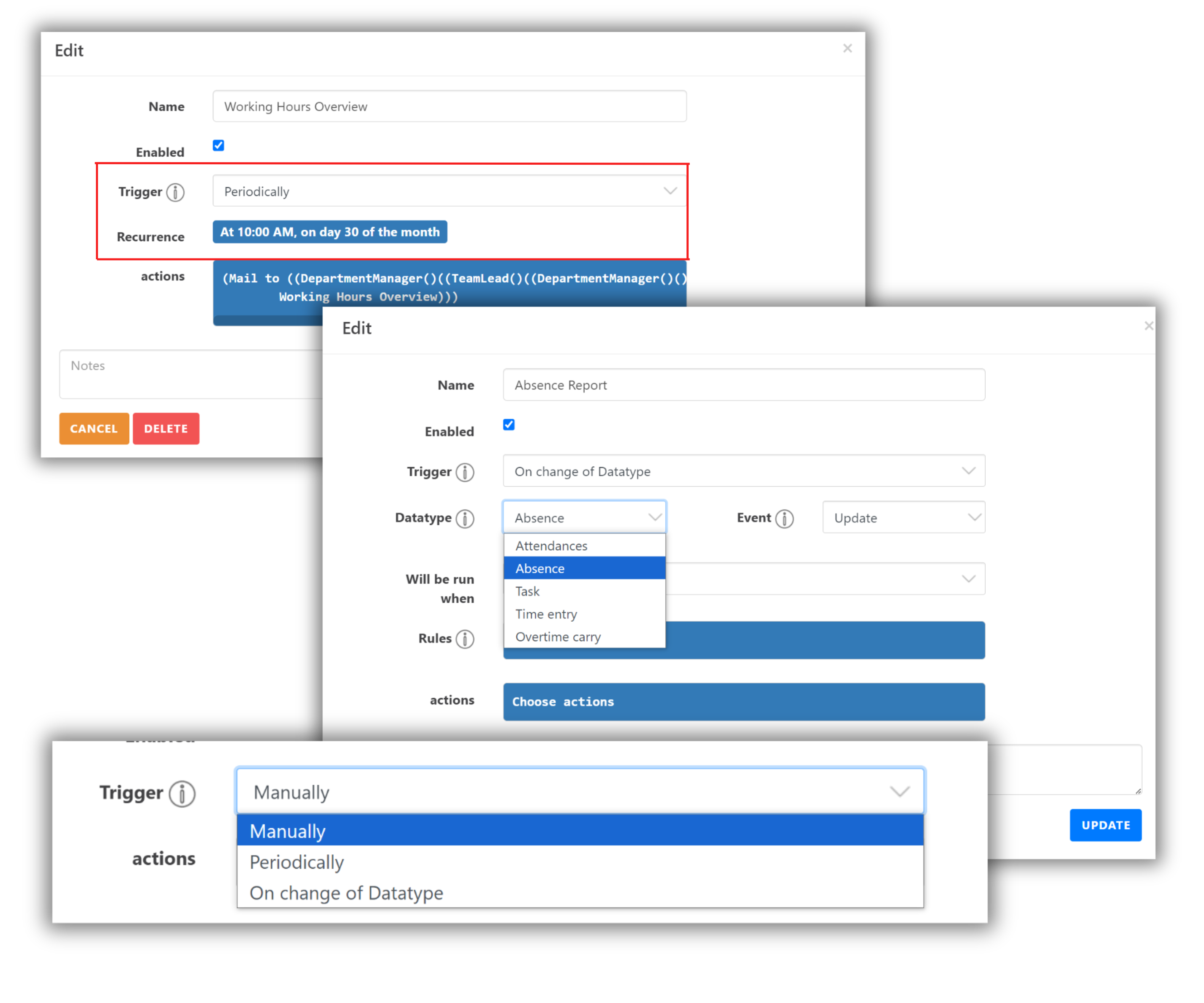This screenshot has width=1204, height=1003.
Task: Open the recurrence schedule pill
Action: point(330,232)
